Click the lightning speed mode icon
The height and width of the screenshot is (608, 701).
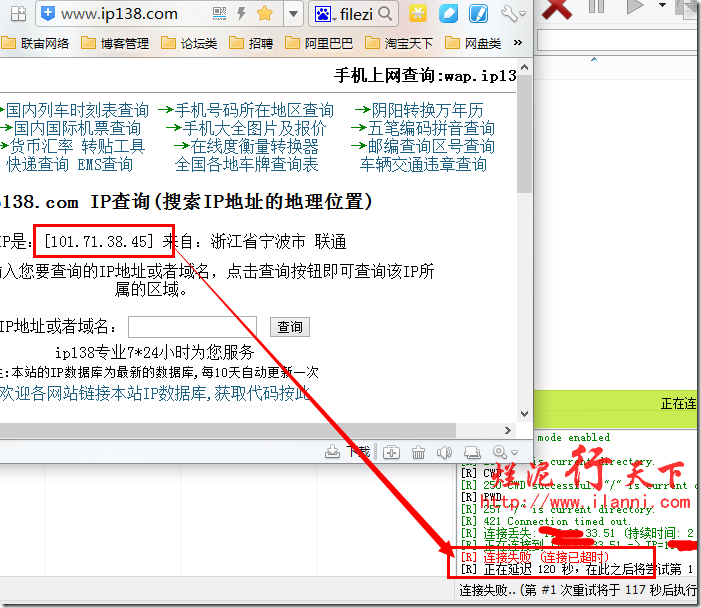[242, 13]
